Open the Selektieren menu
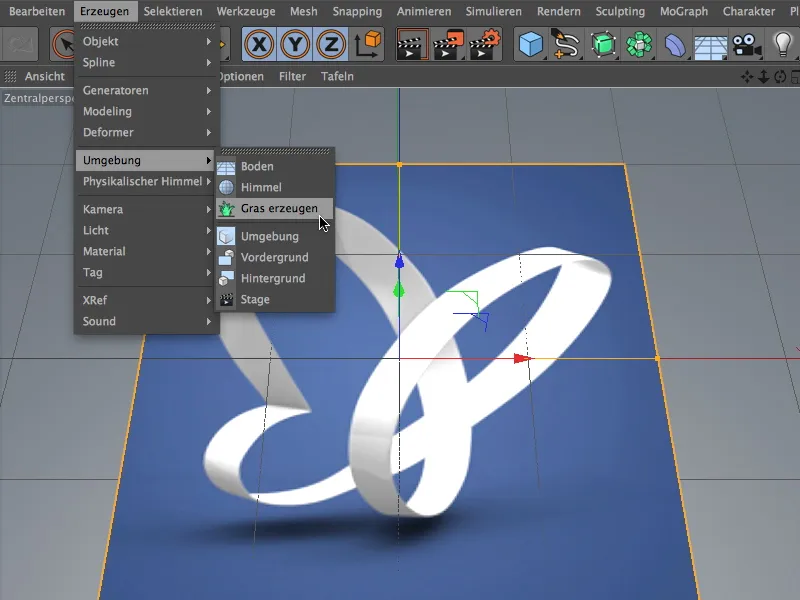800x600 pixels. (173, 11)
